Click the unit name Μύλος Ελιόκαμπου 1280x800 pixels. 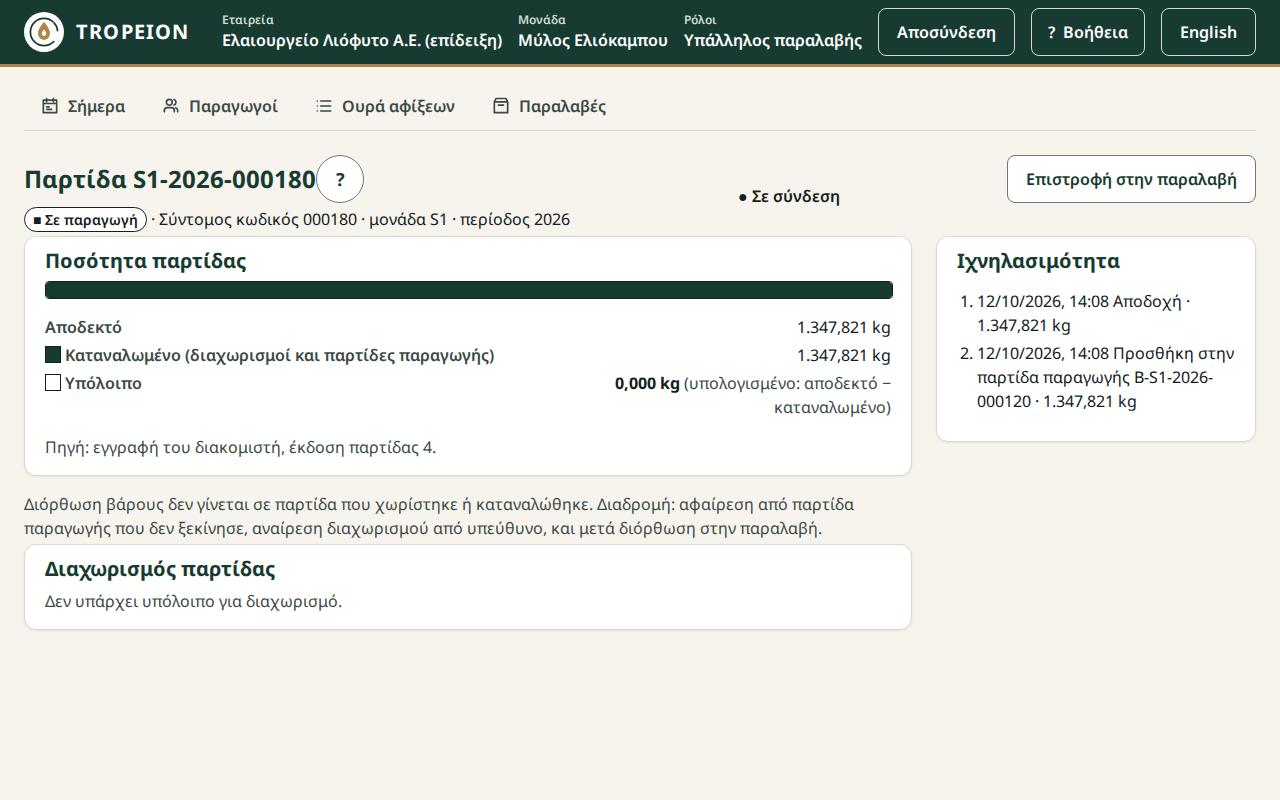pyautogui.click(x=593, y=40)
